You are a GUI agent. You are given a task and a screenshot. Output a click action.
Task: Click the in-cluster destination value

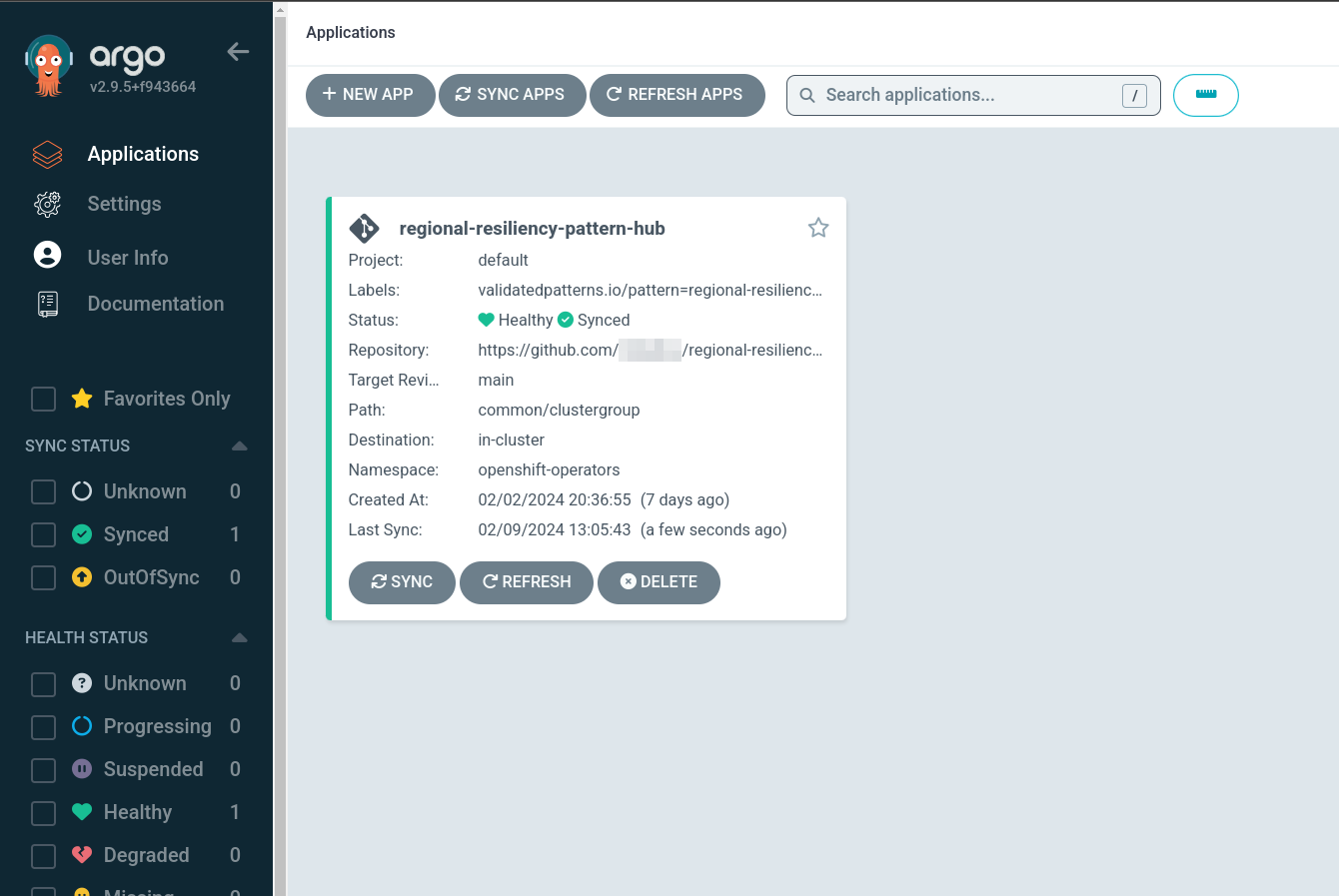pos(512,441)
